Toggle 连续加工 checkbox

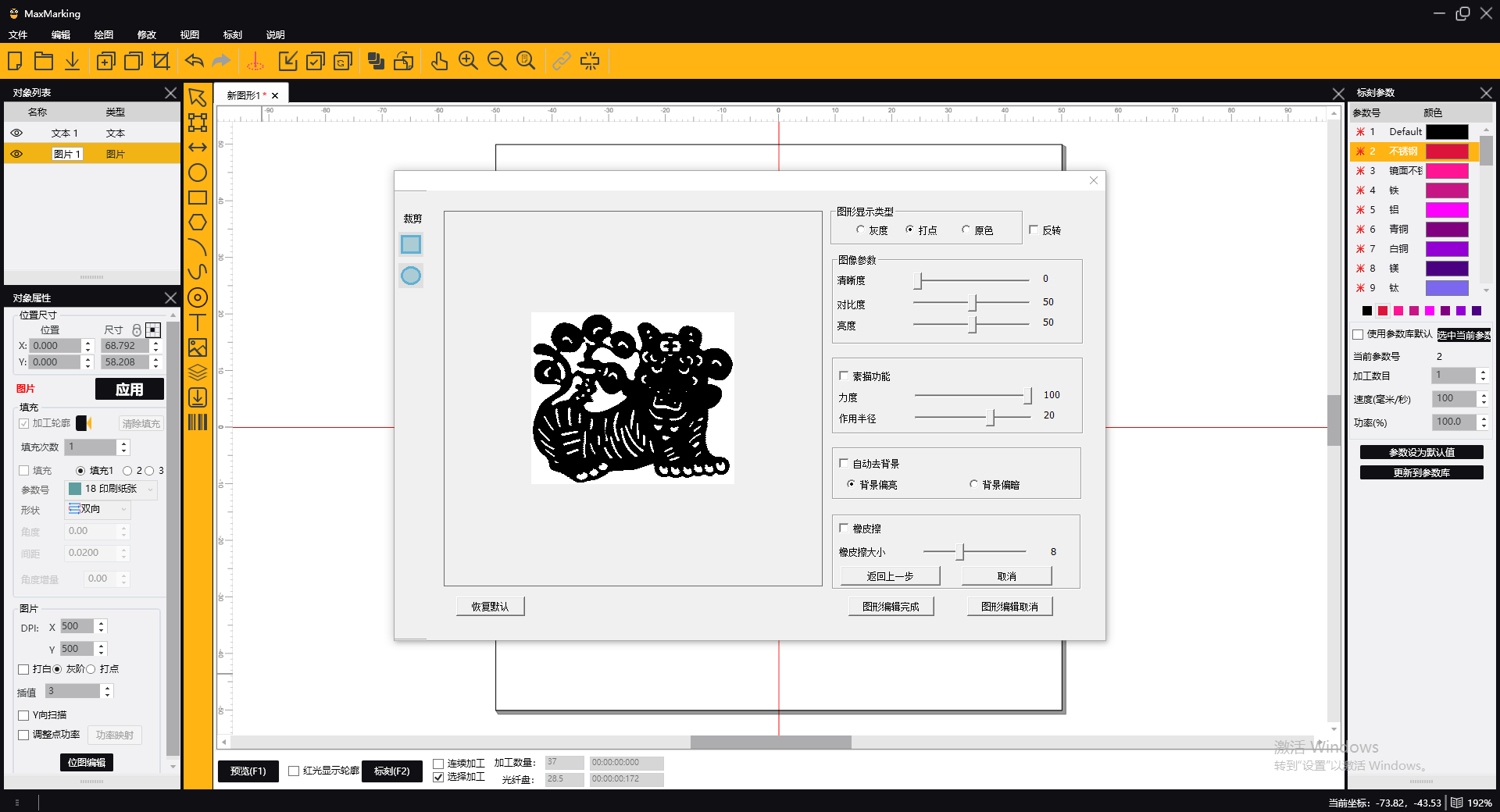438,764
